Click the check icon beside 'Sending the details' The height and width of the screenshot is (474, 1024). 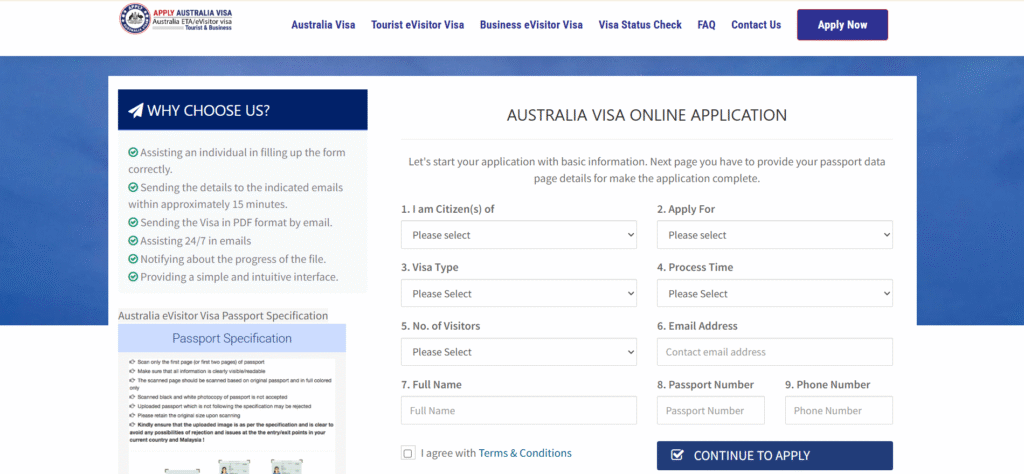(133, 187)
